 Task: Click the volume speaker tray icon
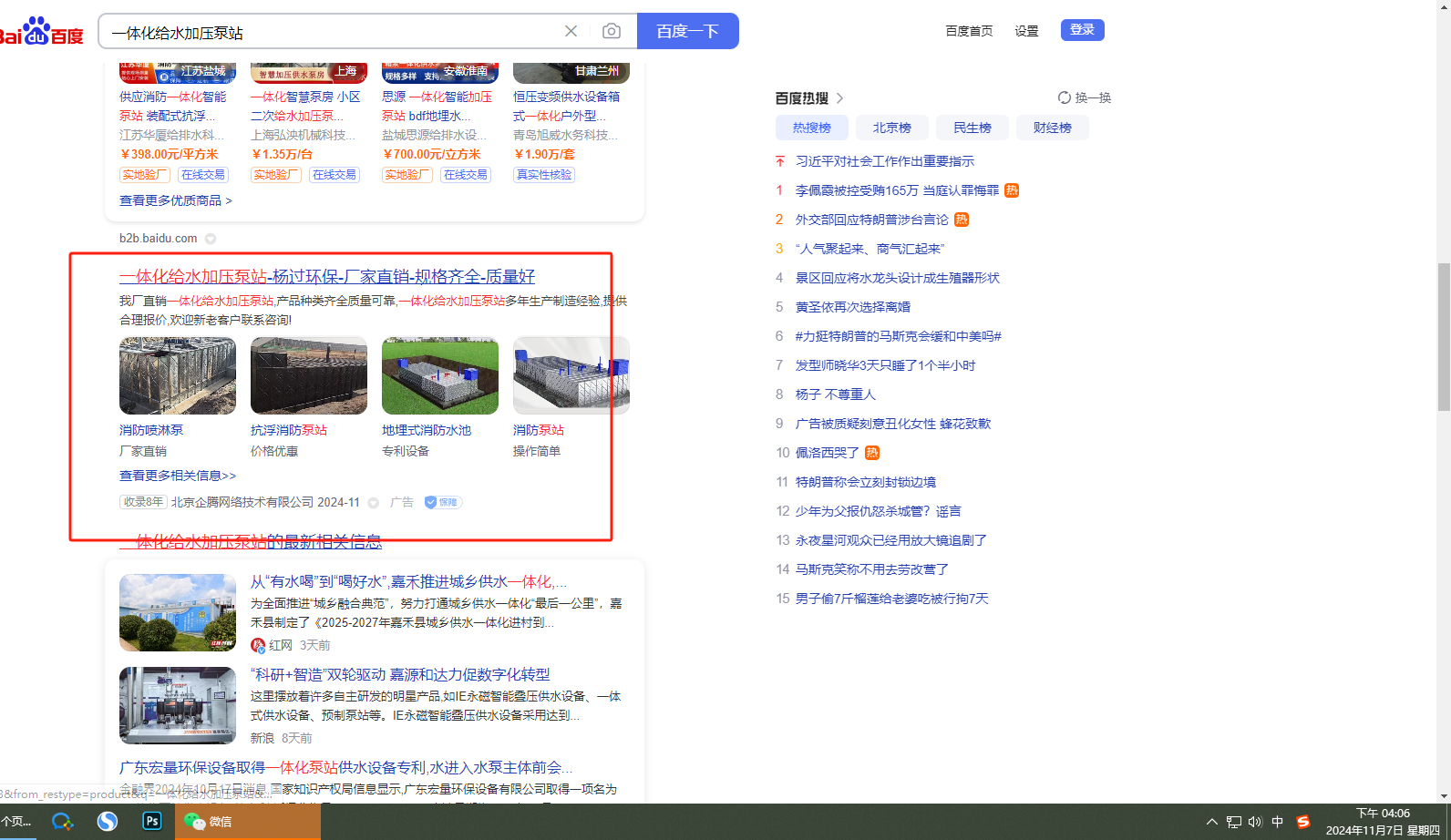pyautogui.click(x=1255, y=822)
